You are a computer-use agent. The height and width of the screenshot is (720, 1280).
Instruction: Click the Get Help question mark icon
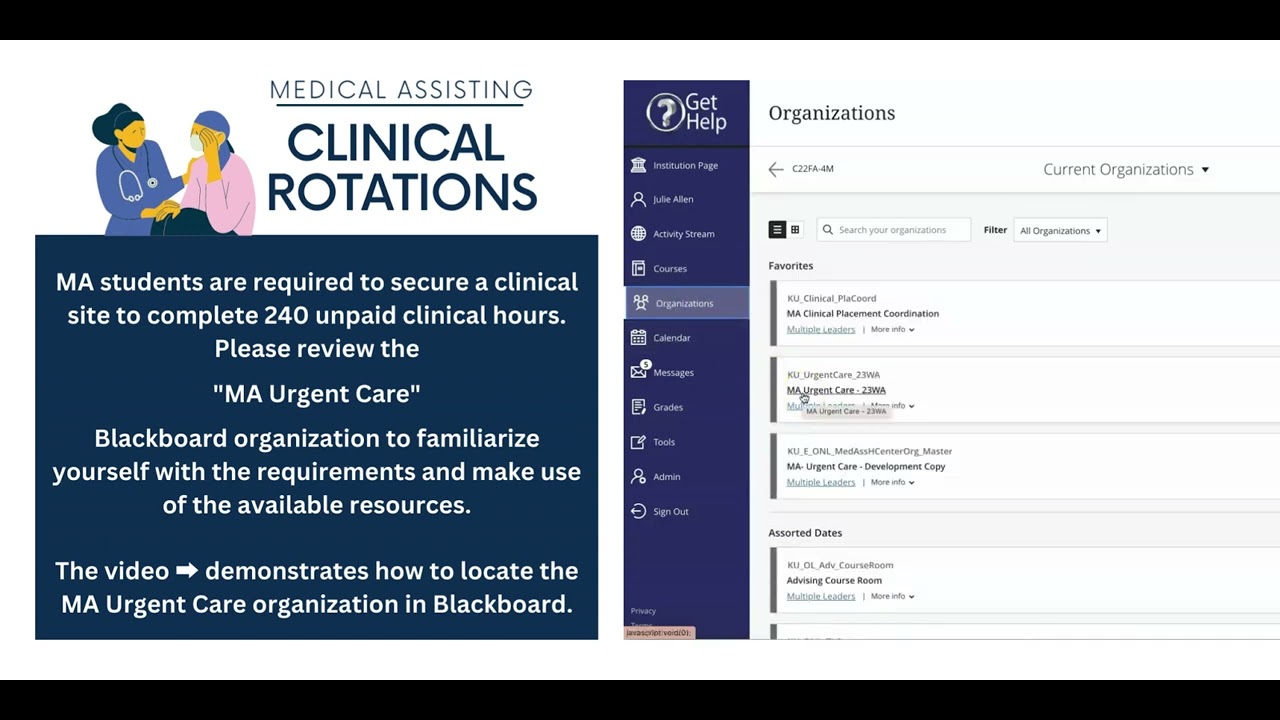click(x=664, y=112)
